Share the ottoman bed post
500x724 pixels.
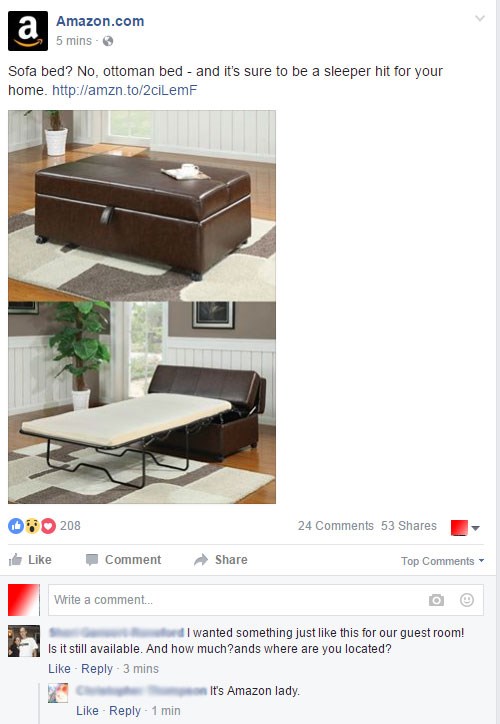(221, 560)
